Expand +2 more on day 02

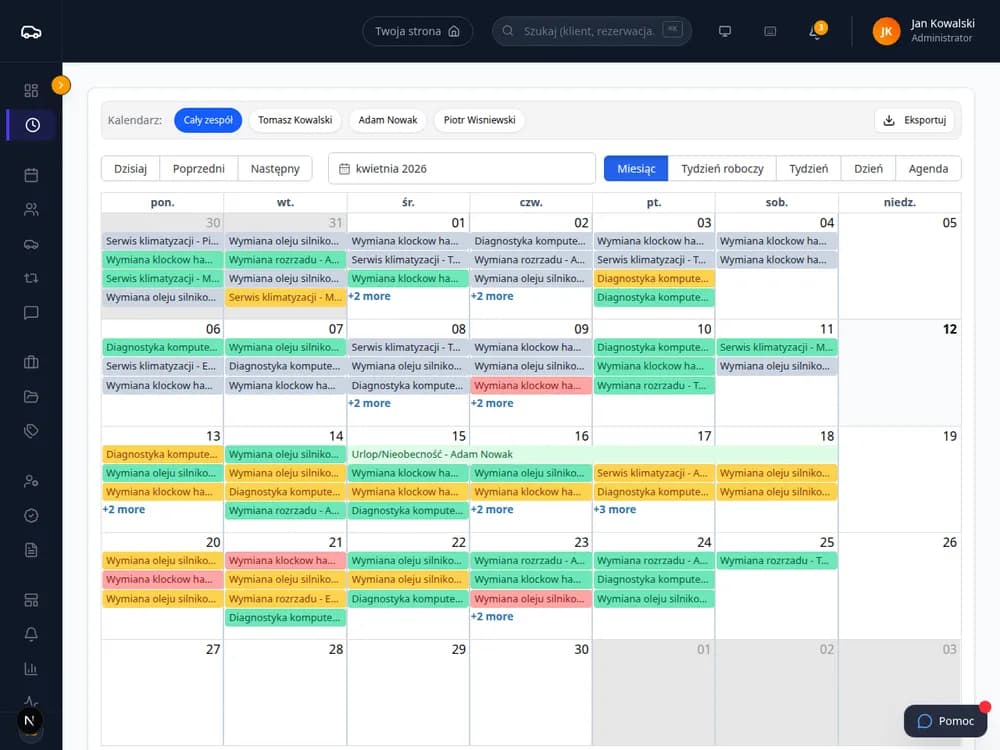click(x=492, y=297)
